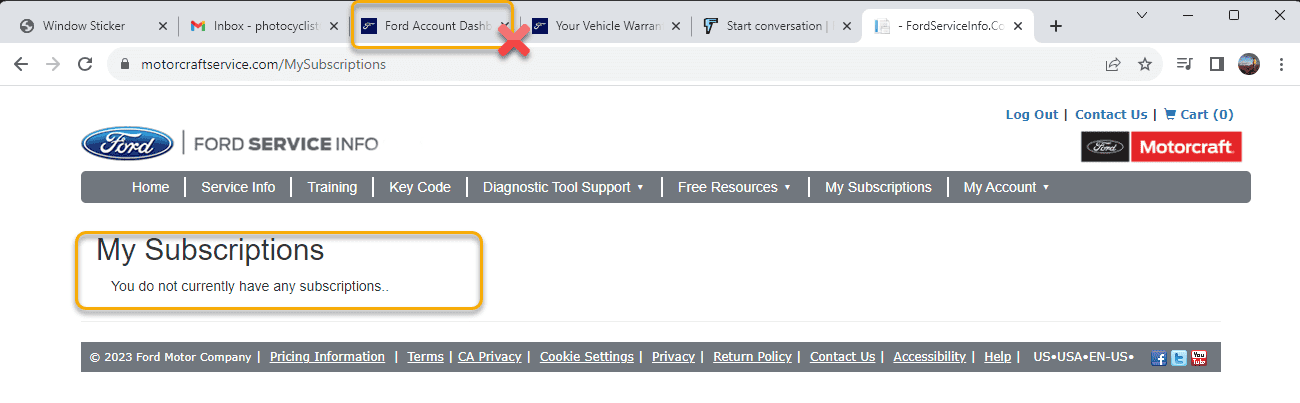Open the Chrome three-dot menu

coord(1282,64)
